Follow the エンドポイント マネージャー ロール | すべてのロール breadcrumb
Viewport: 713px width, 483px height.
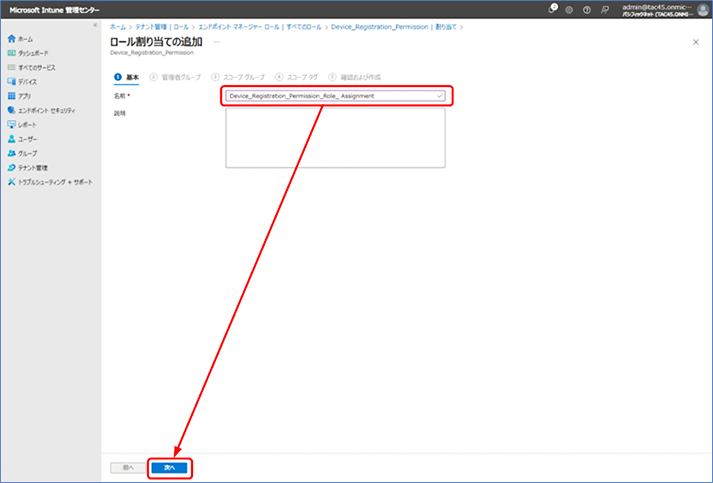[260, 27]
